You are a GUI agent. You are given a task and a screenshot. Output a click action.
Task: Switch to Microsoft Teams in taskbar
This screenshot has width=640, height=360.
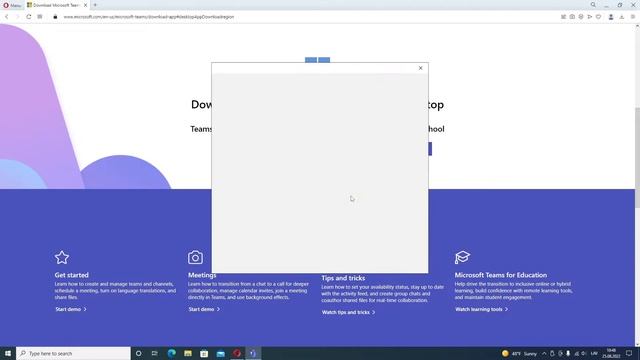pyautogui.click(x=253, y=353)
